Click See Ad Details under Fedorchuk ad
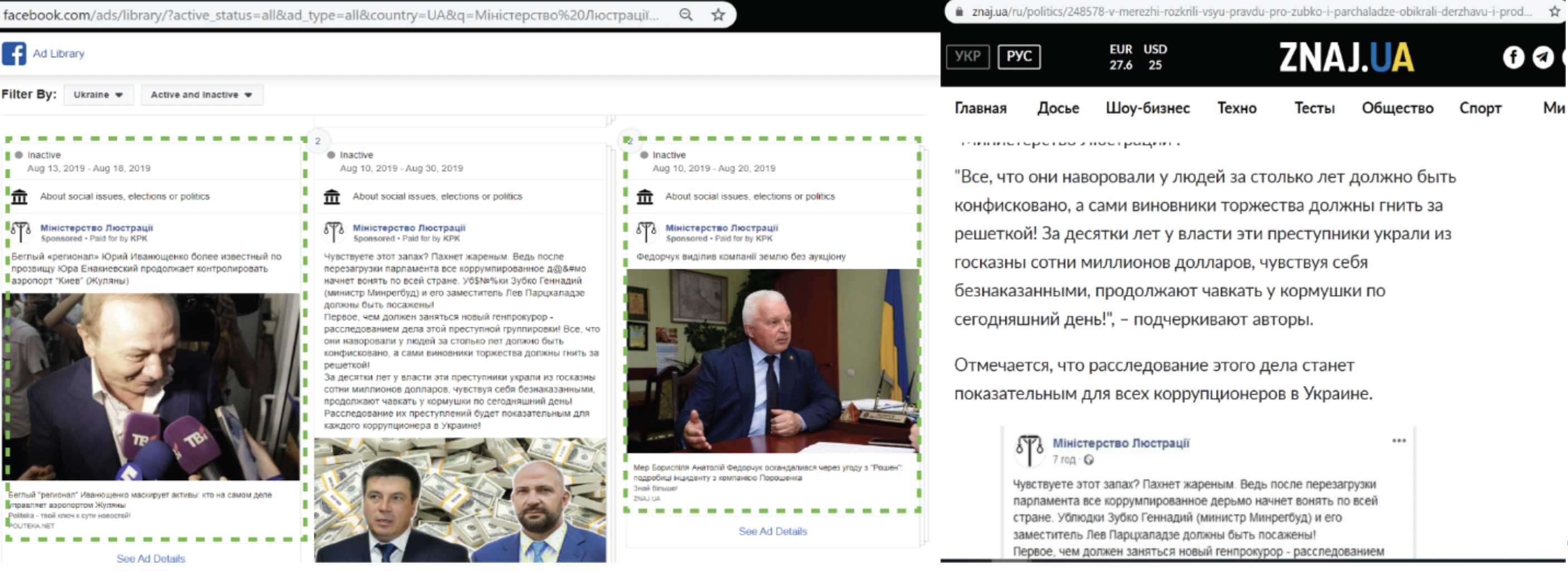 click(x=772, y=531)
